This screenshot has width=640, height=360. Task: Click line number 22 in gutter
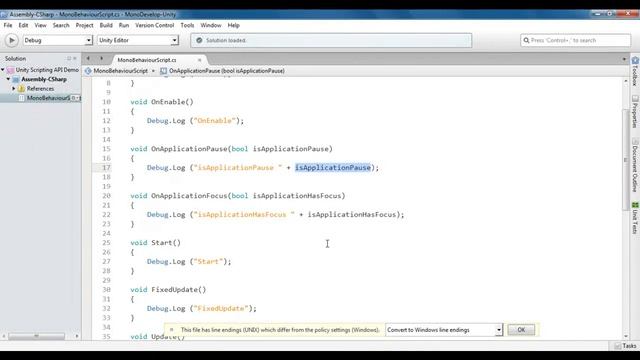pyautogui.click(x=106, y=215)
